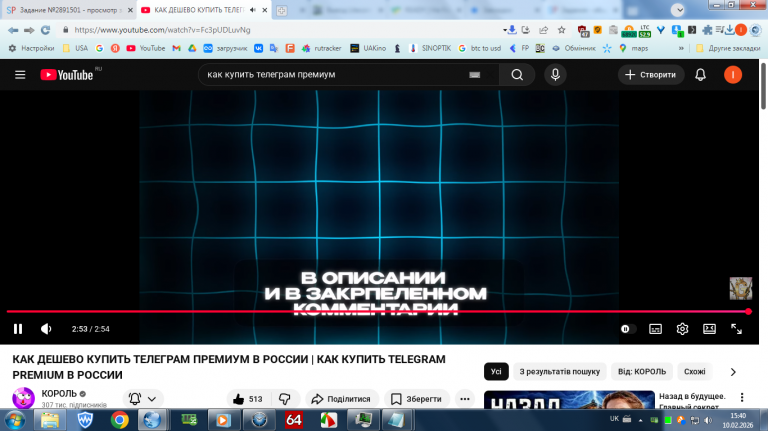Enter fullscreen mode
The width and height of the screenshot is (768, 431).
(736, 329)
